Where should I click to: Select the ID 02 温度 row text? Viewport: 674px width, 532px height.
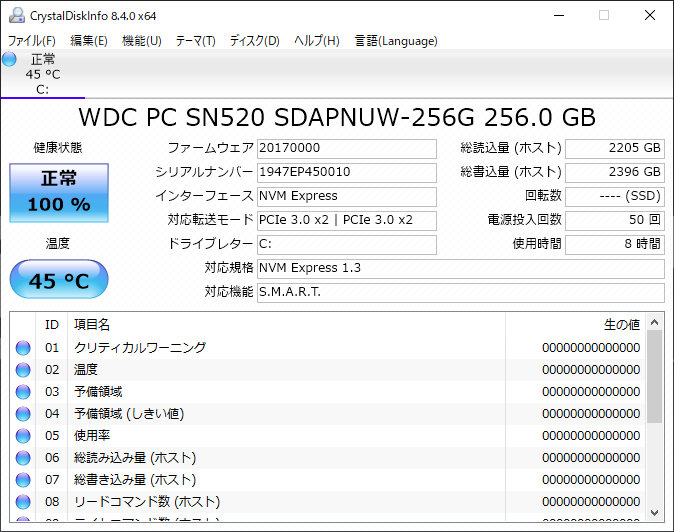(86, 370)
